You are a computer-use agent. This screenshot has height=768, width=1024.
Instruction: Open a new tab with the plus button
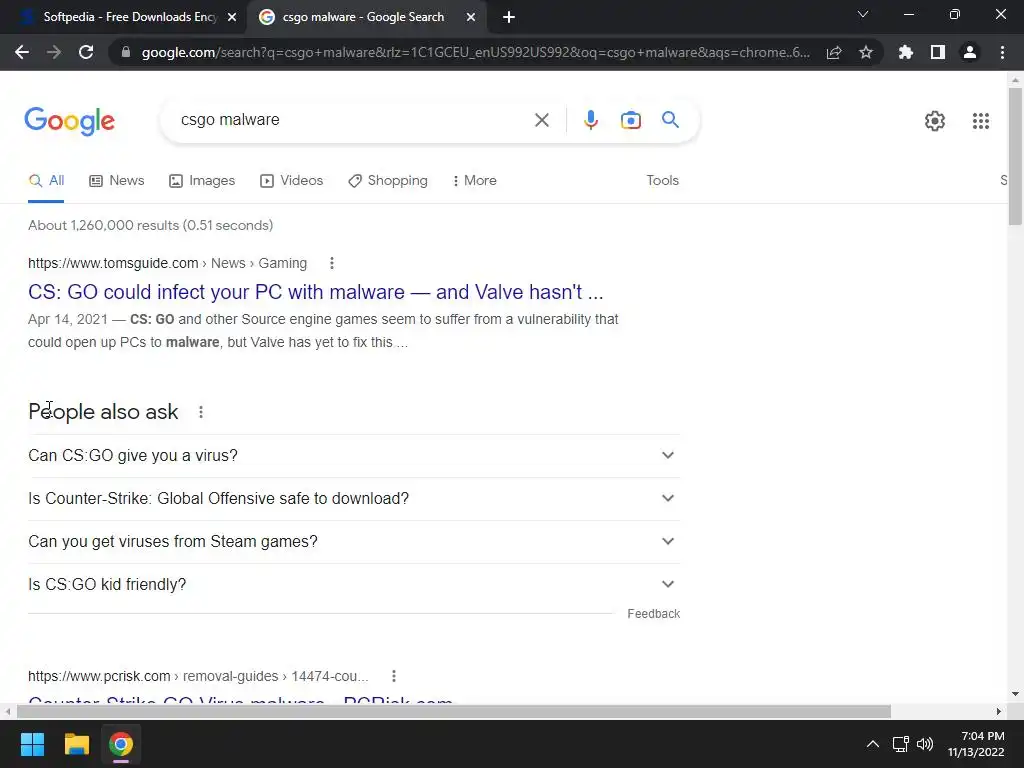[x=509, y=17]
